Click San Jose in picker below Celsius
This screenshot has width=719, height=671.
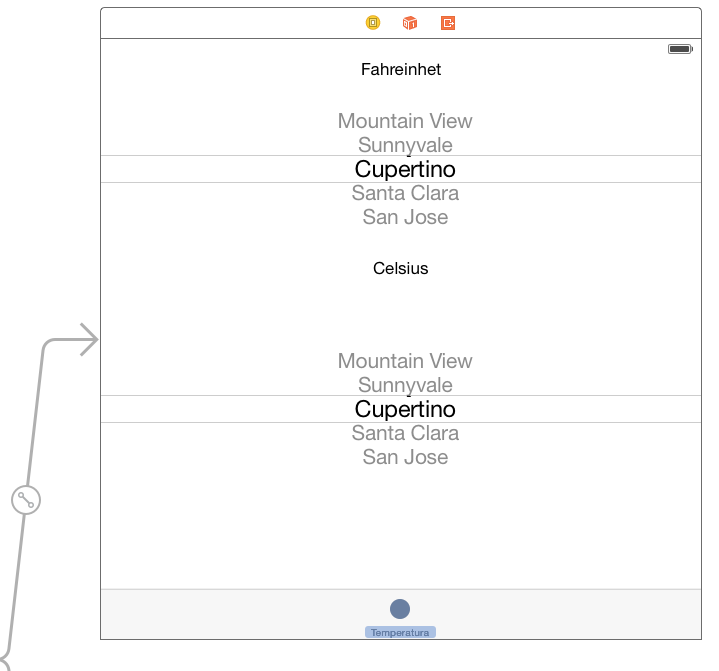(x=405, y=457)
